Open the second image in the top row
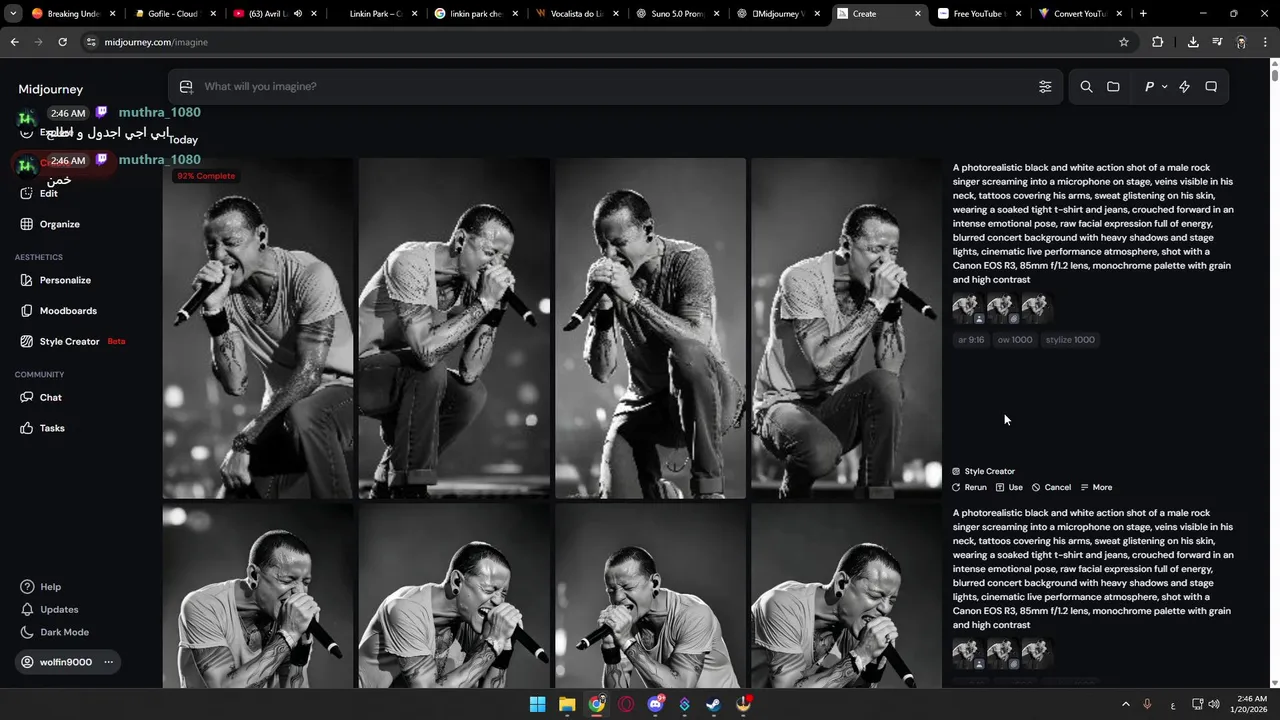Screen dimensions: 1280x720 (x=454, y=328)
